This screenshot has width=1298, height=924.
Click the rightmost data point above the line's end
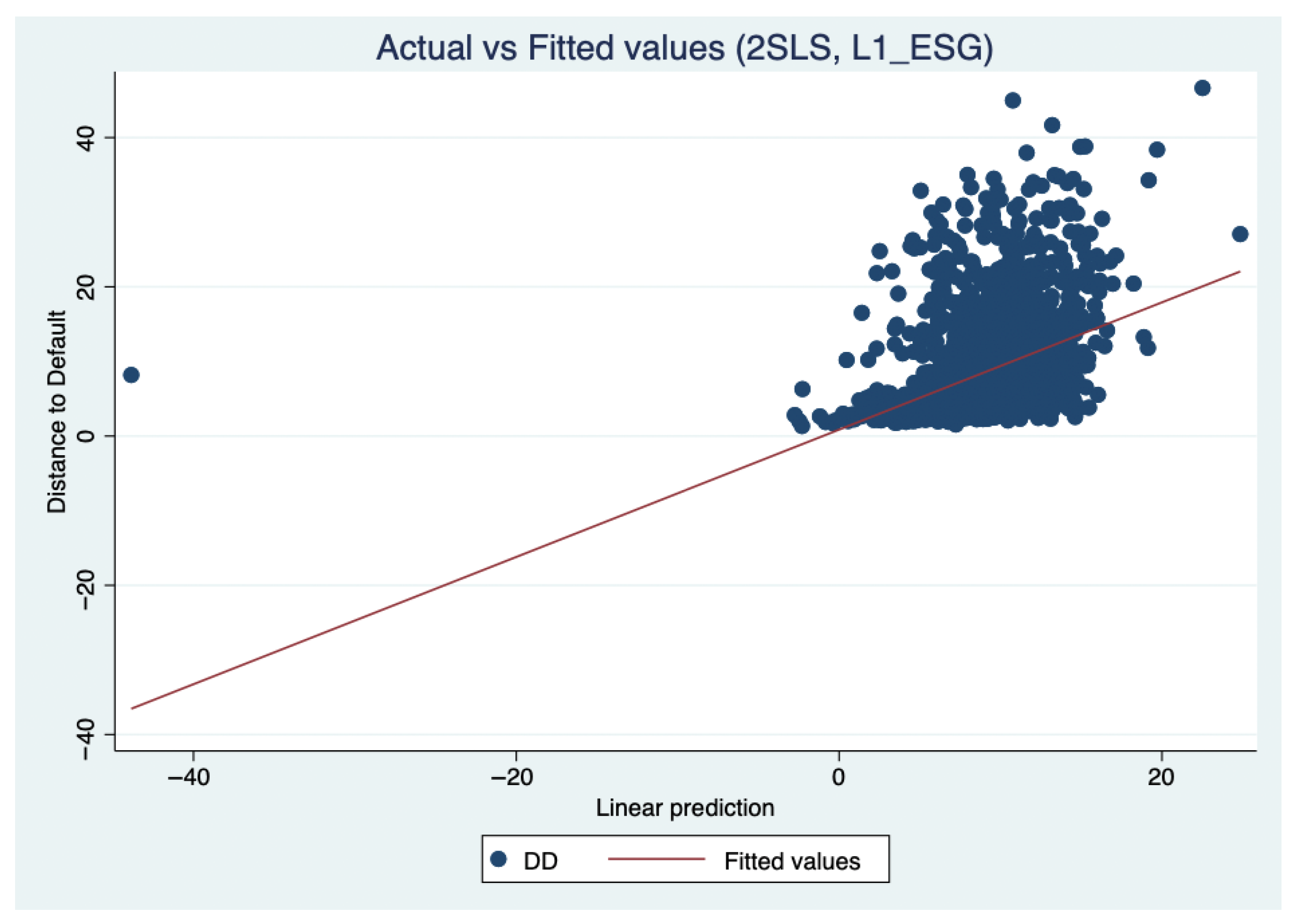1240,234
